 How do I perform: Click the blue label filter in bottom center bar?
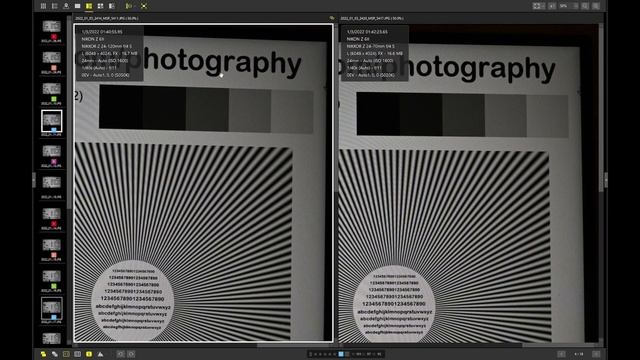pyautogui.click(x=341, y=354)
